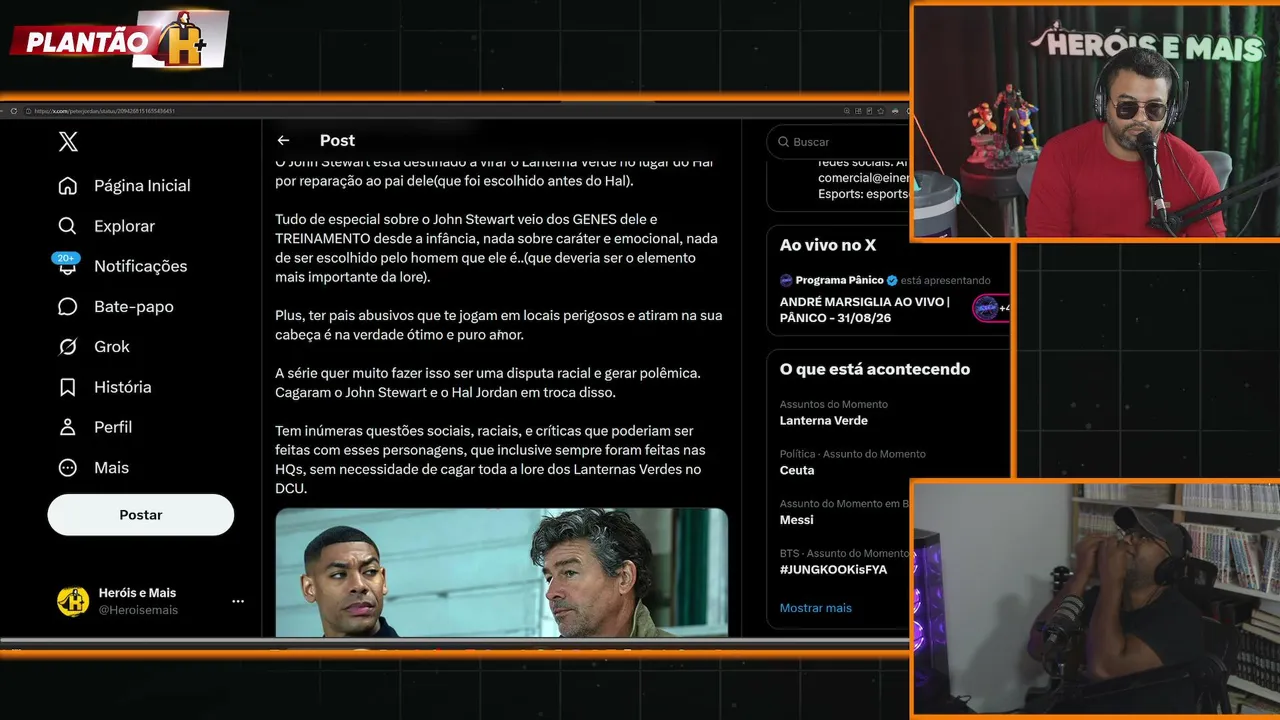Open the Notificações bell icon
Screen dimensions: 1280x720
tap(68, 267)
